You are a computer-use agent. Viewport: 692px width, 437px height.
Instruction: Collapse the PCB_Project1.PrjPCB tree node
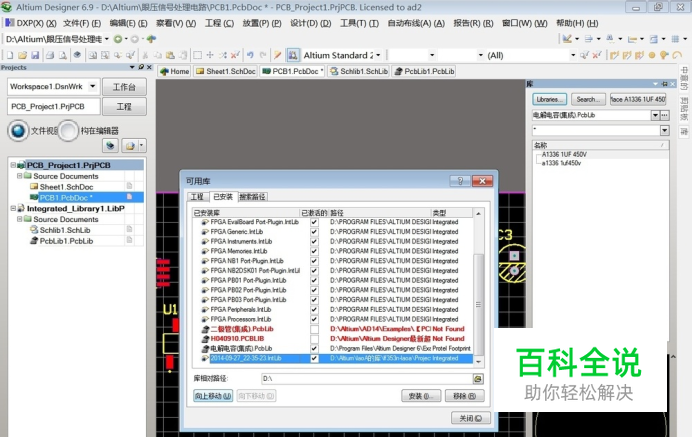(x=13, y=165)
